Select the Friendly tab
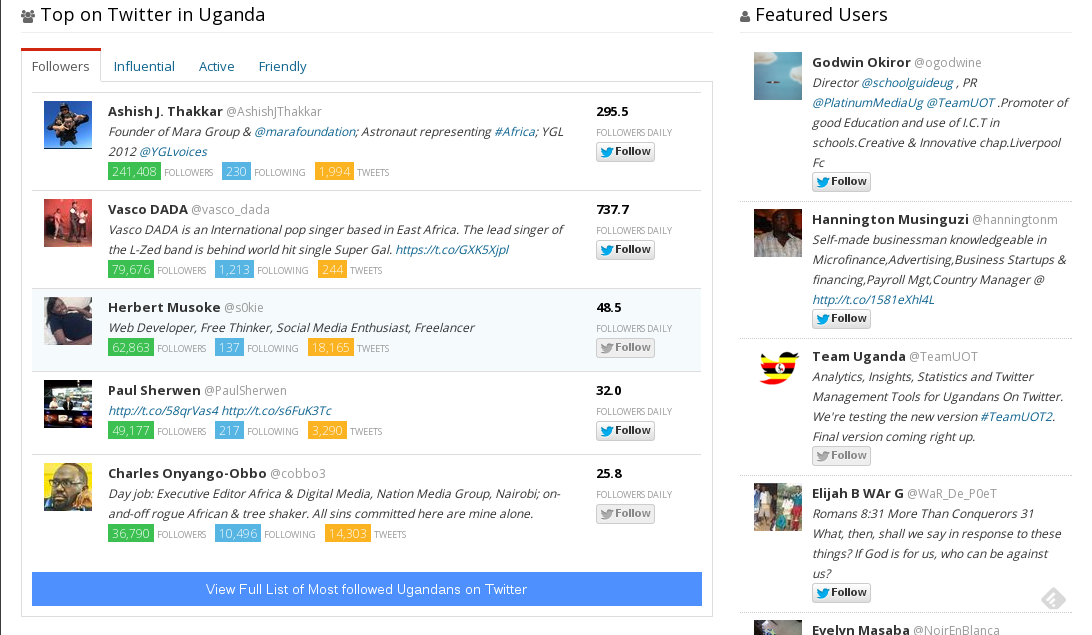The width and height of the screenshot is (1092, 635). click(x=282, y=66)
